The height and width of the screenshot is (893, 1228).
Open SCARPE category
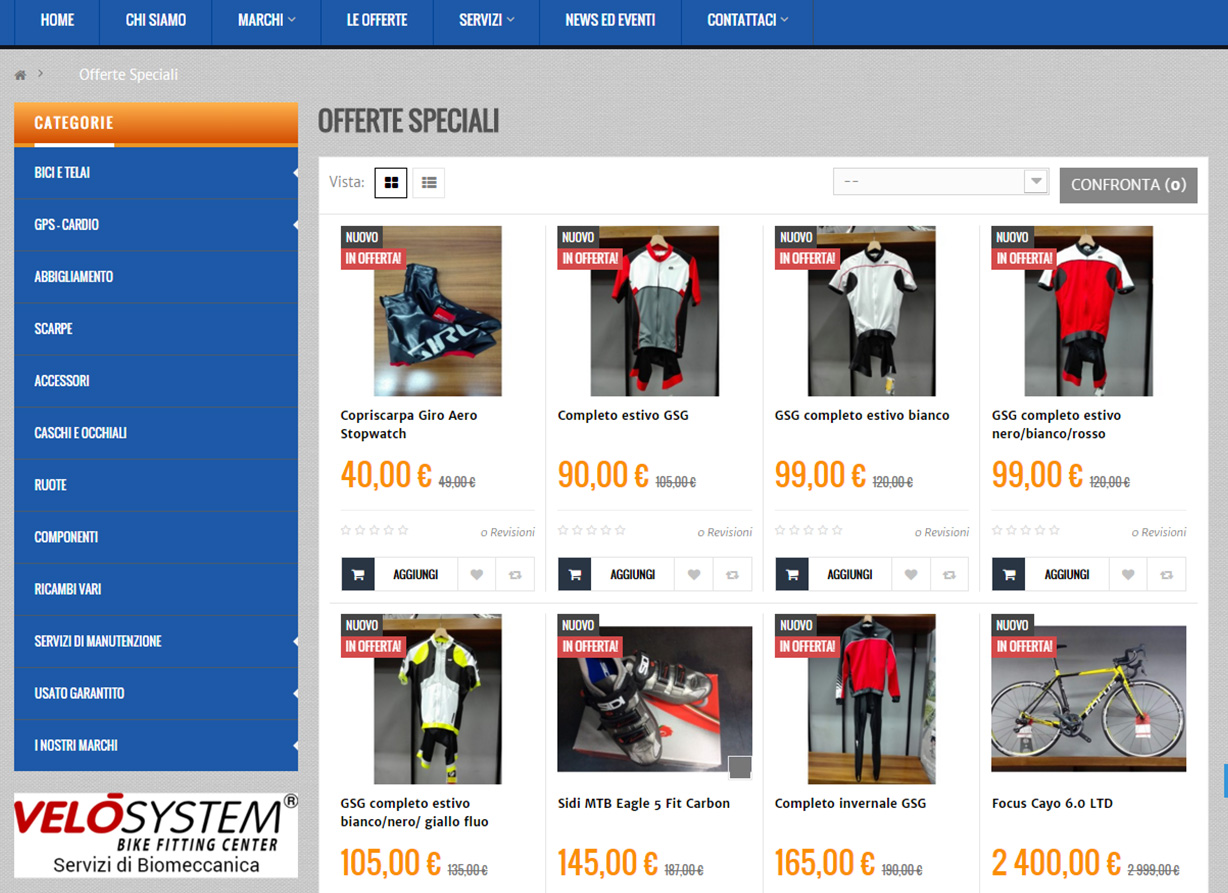156,329
